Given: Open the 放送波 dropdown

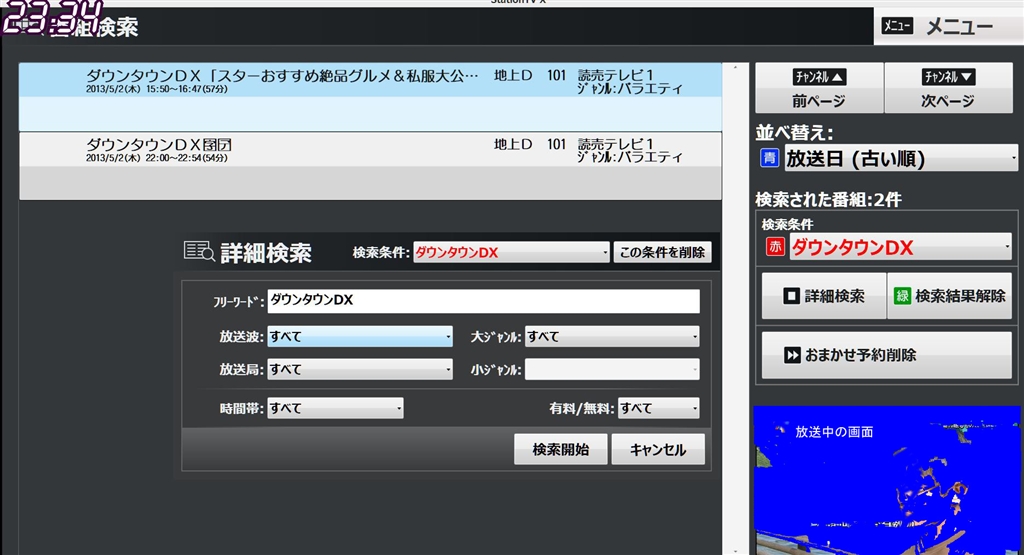Looking at the screenshot, I should [360, 336].
